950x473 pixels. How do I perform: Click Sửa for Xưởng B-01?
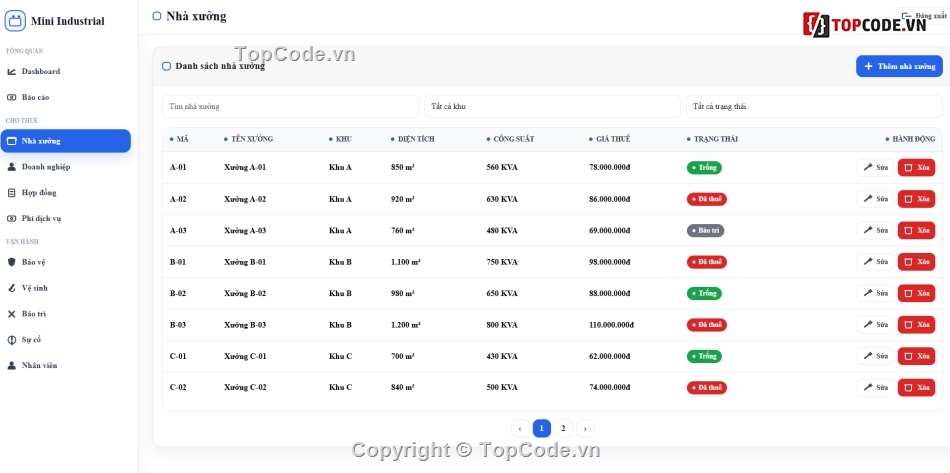pos(875,262)
